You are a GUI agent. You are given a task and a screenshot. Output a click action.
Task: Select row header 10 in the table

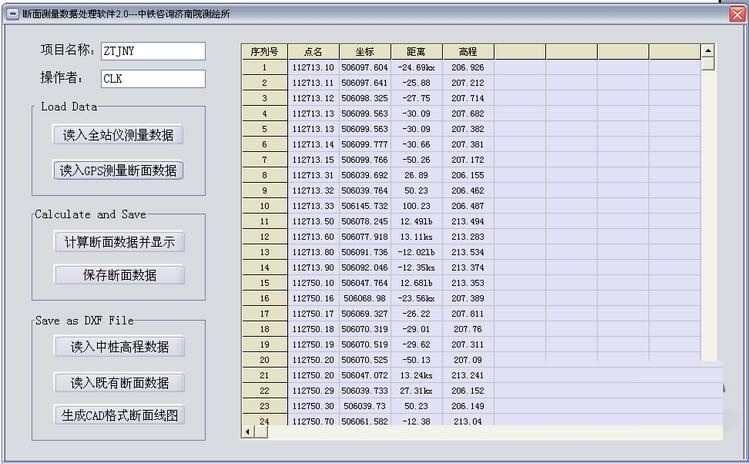point(264,206)
